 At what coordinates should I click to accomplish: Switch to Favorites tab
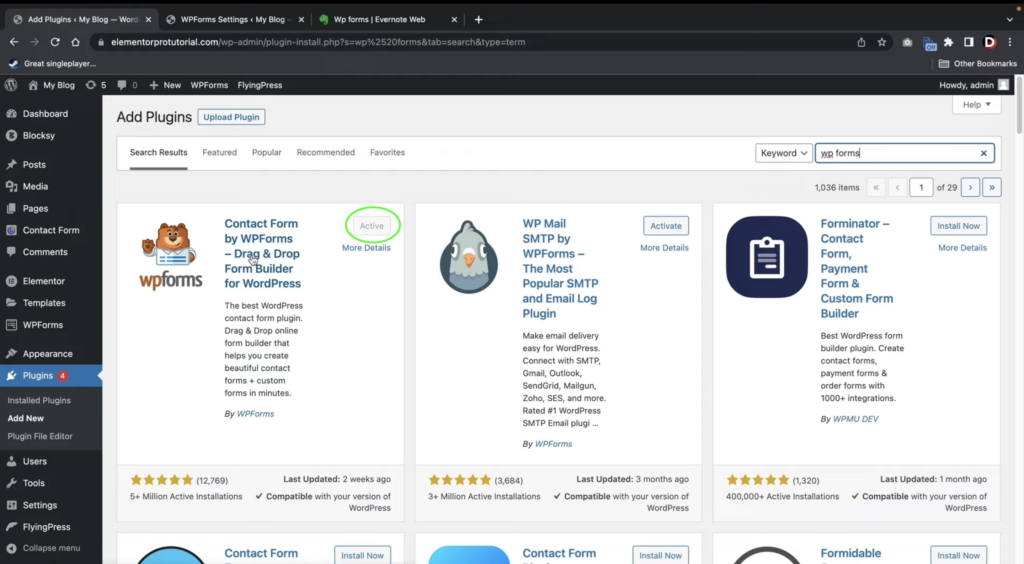coord(387,152)
